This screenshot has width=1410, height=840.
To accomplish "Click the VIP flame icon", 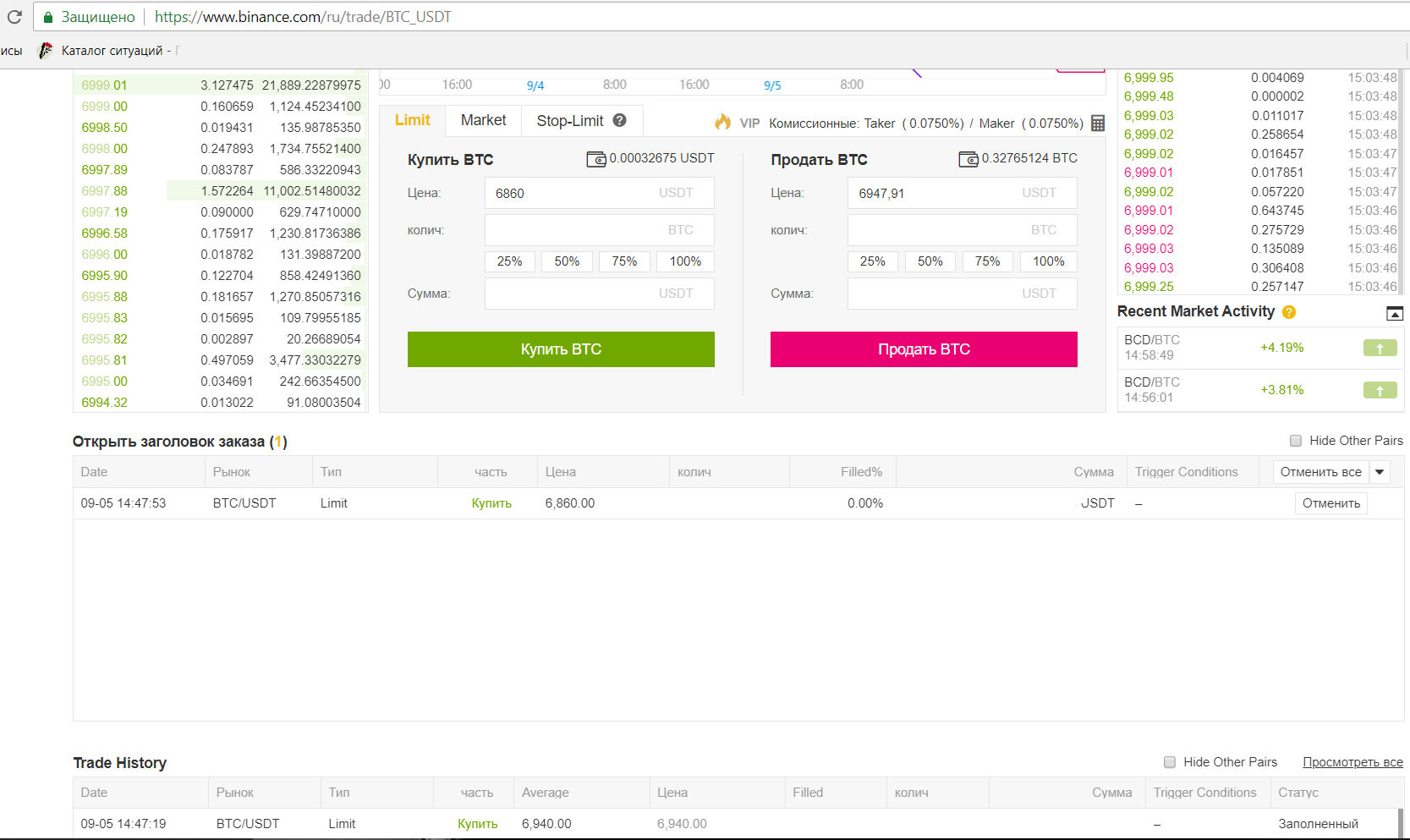I will pyautogui.click(x=722, y=122).
